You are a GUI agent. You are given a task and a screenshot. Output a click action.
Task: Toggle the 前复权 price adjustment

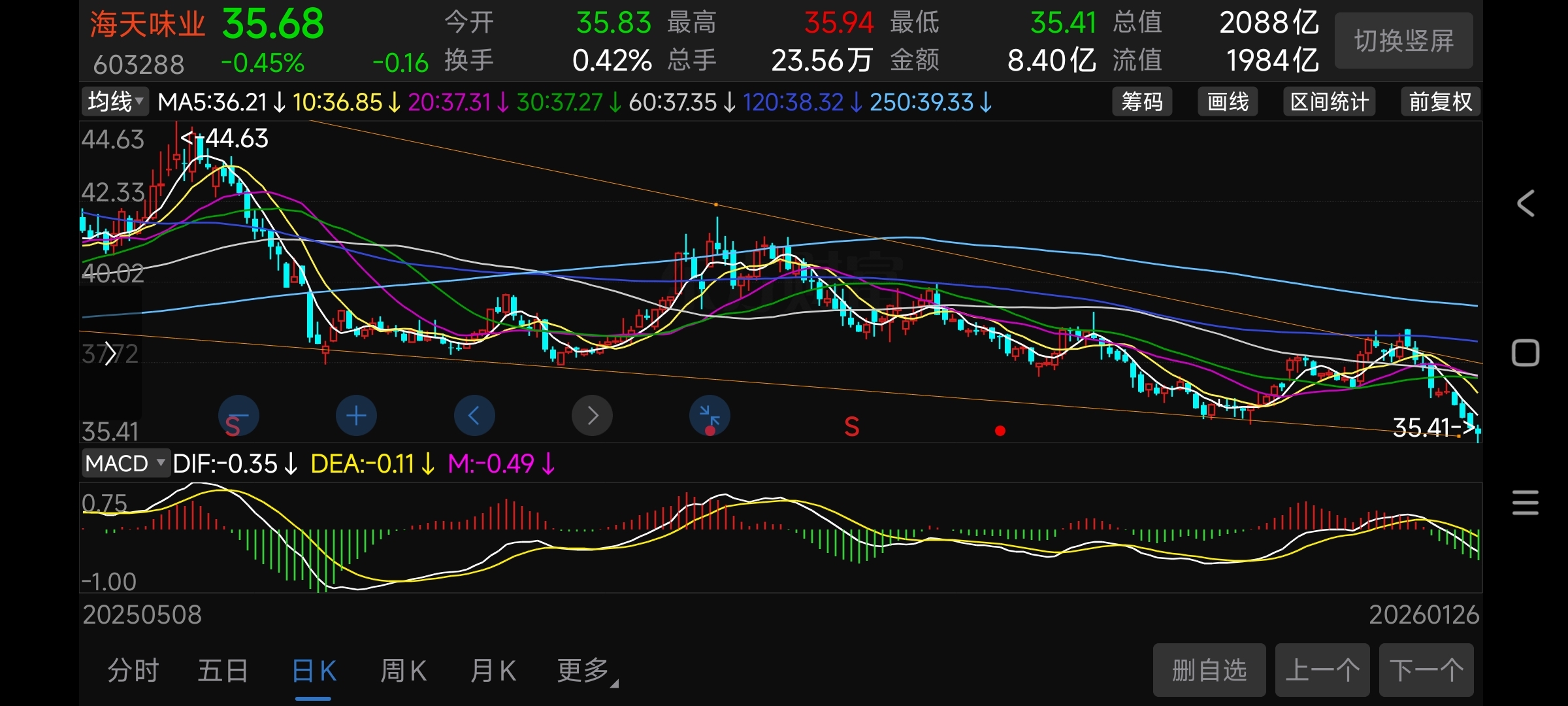[x=1440, y=102]
